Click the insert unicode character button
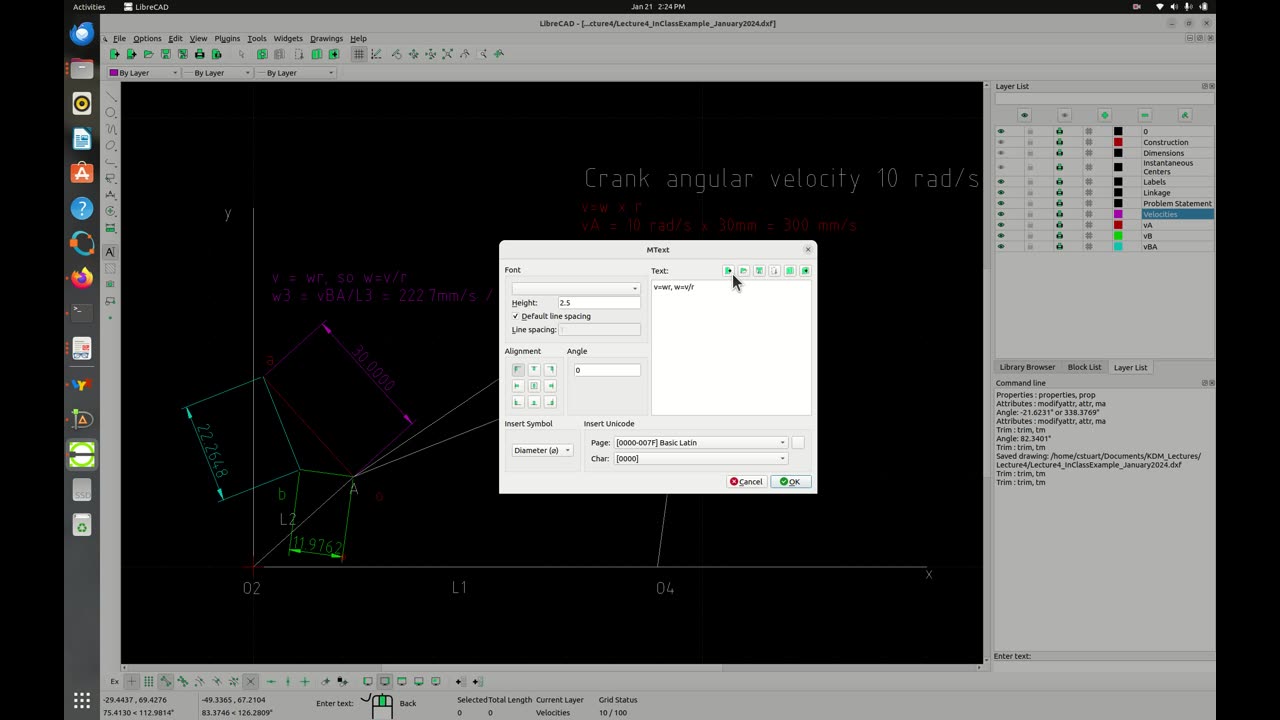 coord(798,442)
